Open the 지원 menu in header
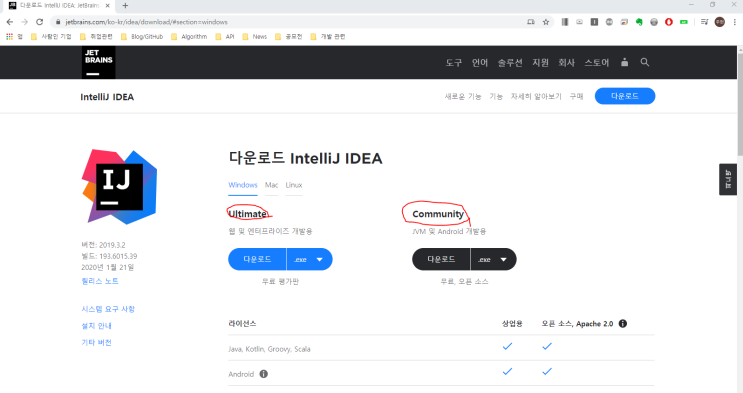 [x=540, y=63]
